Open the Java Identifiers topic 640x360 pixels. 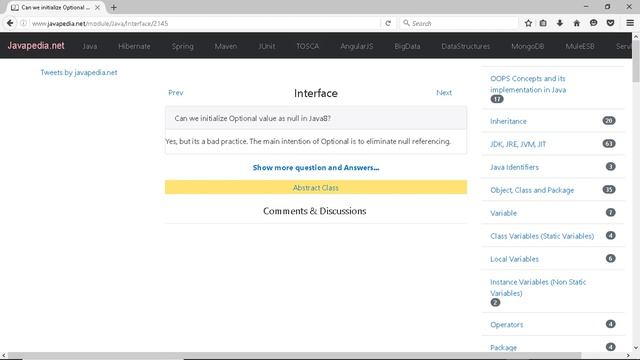(x=514, y=167)
